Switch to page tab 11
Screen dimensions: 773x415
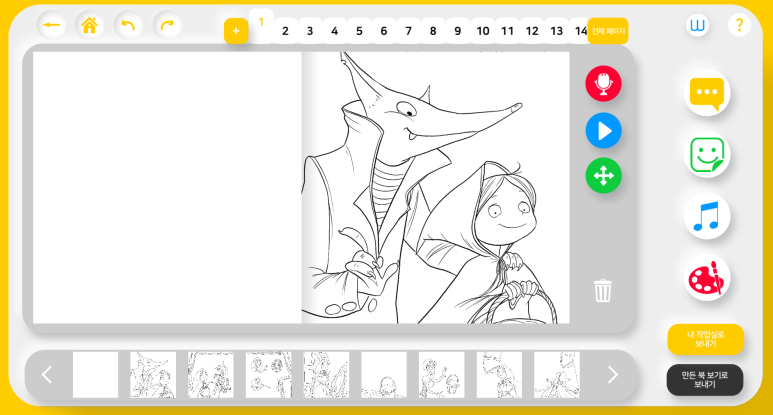(507, 31)
